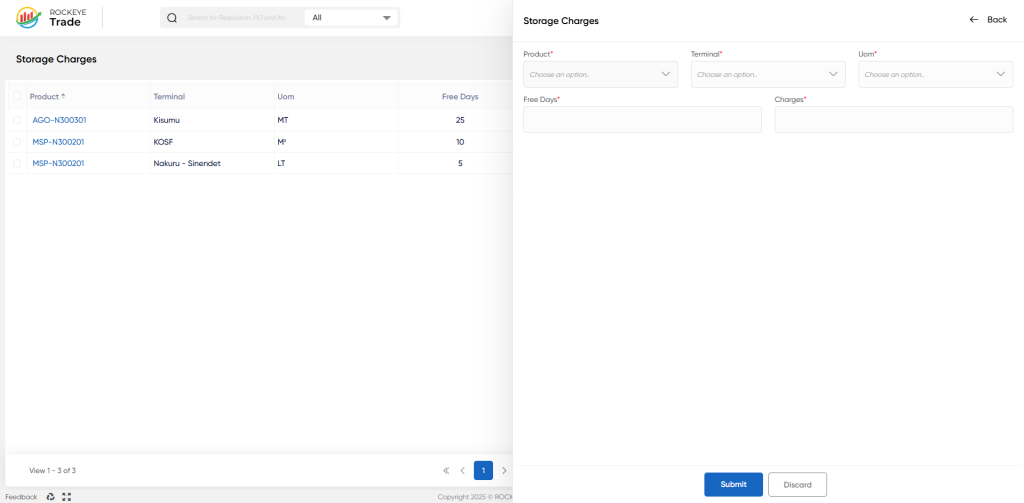Click the Submit button

(x=733, y=485)
